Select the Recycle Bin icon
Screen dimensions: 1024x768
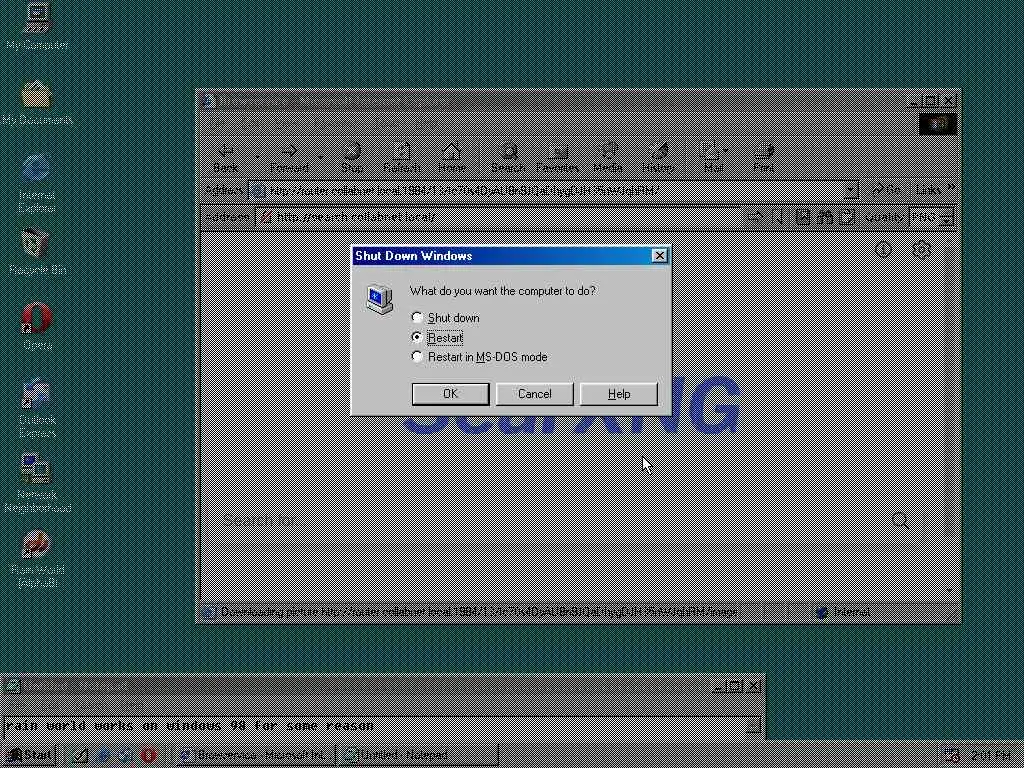pyautogui.click(x=37, y=252)
